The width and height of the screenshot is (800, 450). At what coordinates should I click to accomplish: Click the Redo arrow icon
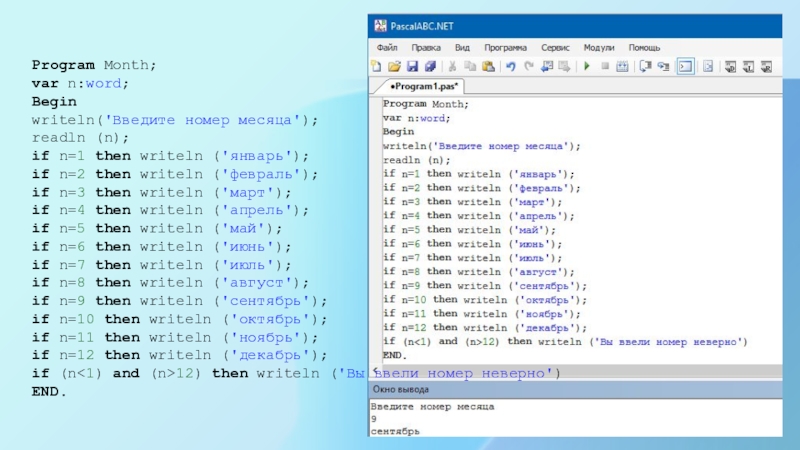tap(529, 66)
